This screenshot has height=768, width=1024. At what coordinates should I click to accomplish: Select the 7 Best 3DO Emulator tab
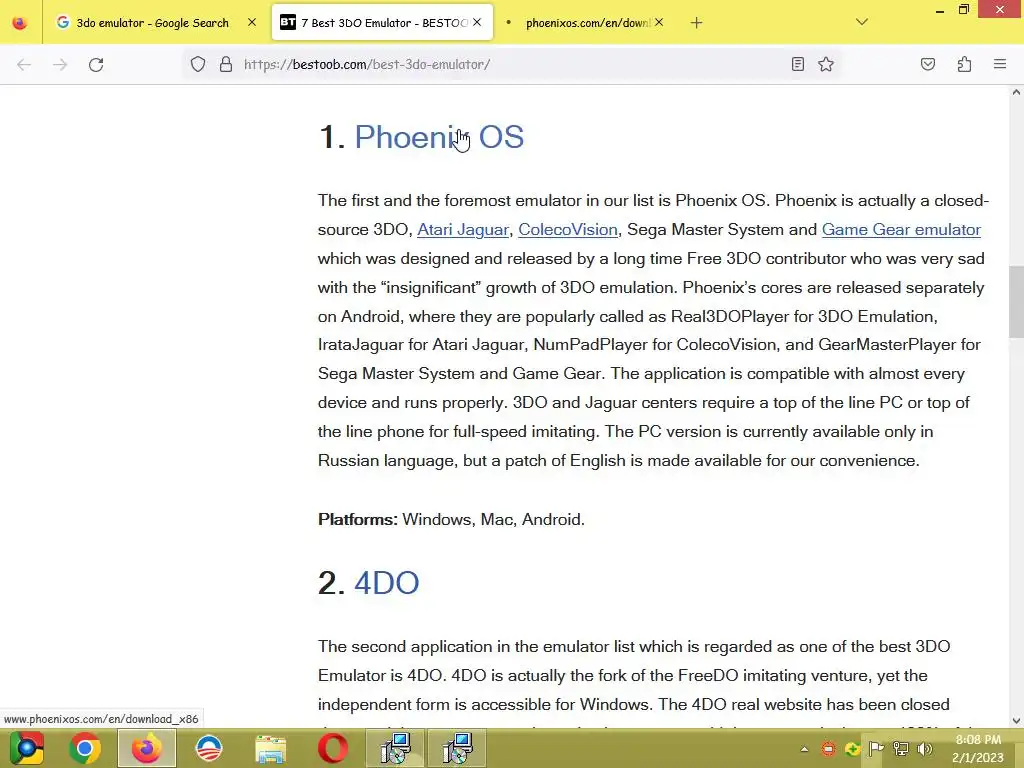(382, 23)
